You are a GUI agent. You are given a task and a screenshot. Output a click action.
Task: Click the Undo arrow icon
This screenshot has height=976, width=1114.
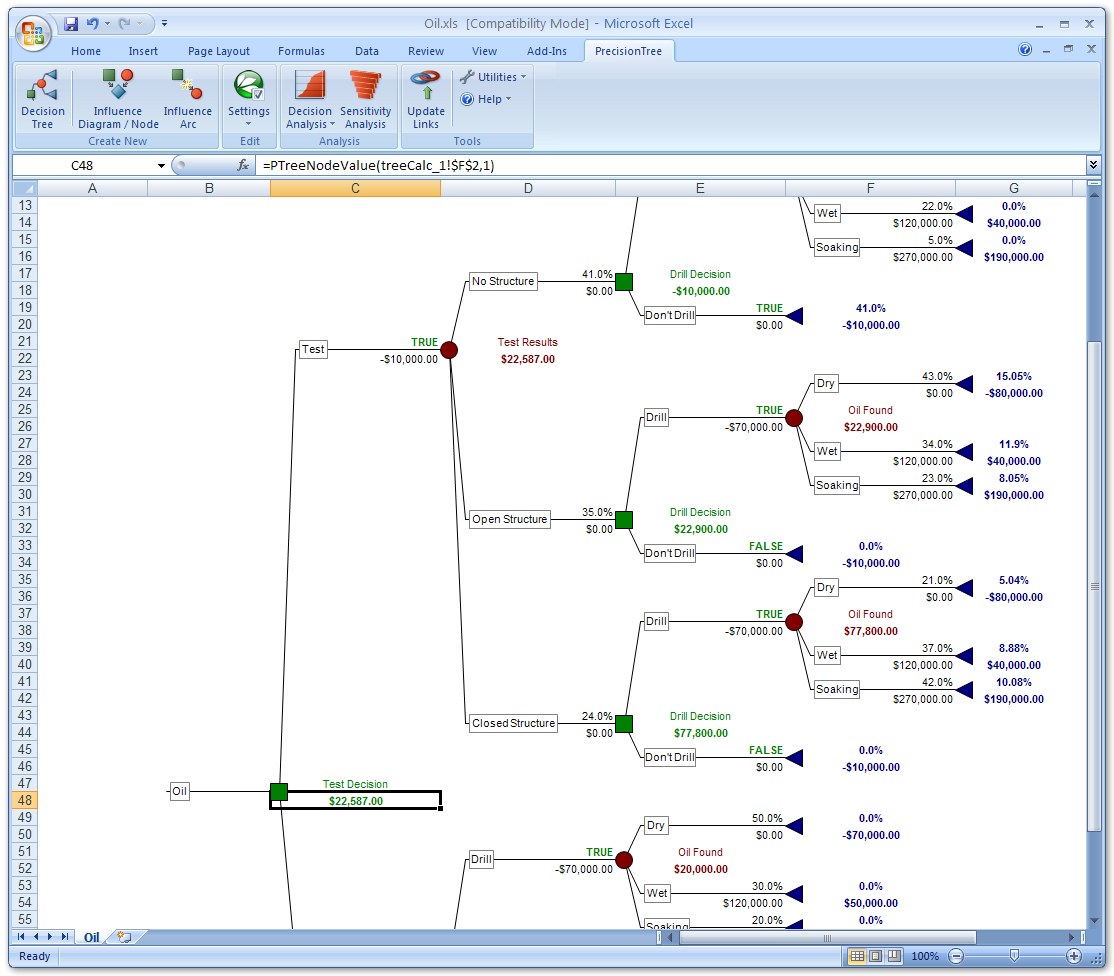tap(92, 23)
